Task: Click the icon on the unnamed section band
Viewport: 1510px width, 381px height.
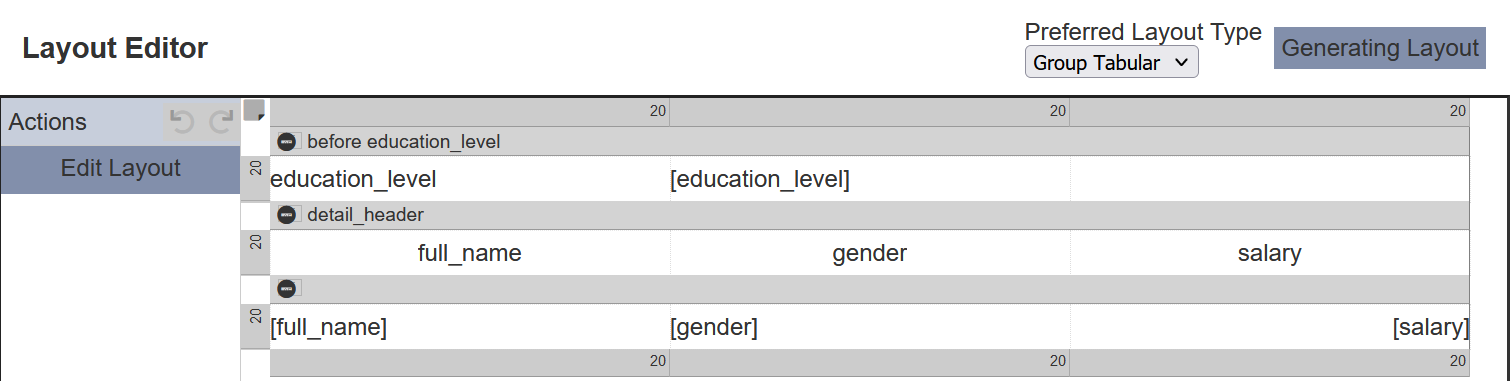Action: click(x=289, y=288)
